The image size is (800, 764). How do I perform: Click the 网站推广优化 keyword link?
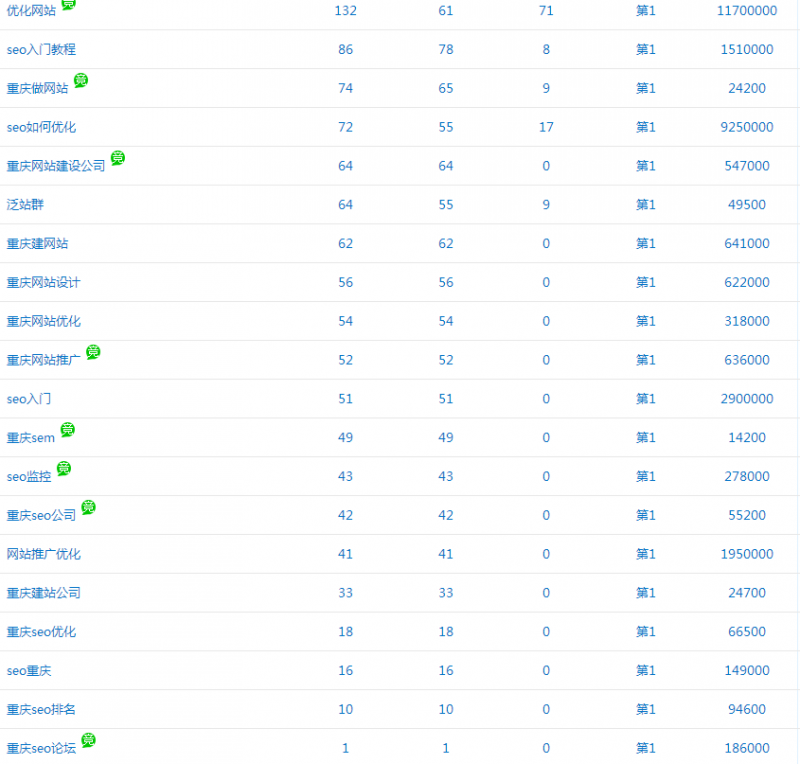coord(43,554)
